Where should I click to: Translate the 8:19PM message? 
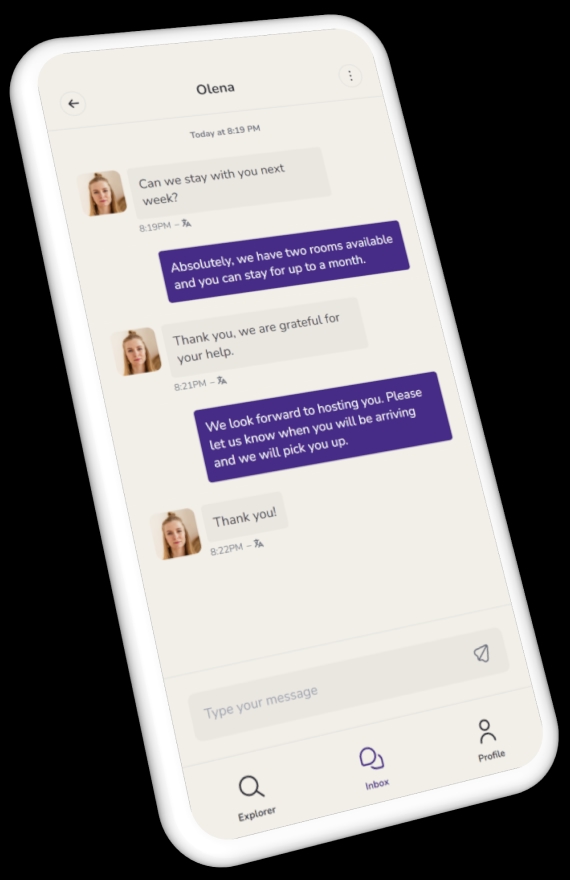point(186,223)
